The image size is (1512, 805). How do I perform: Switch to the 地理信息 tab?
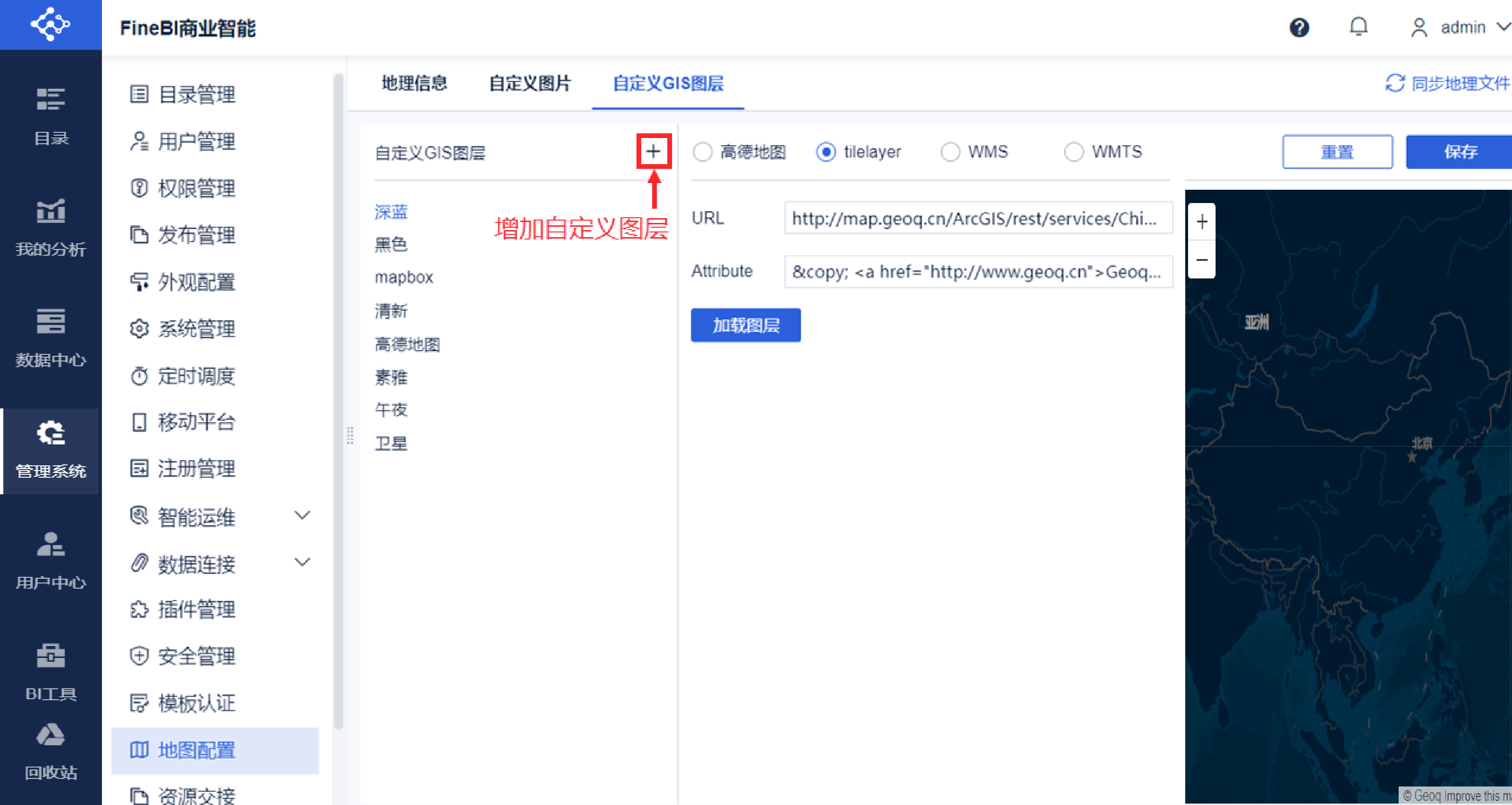point(414,83)
